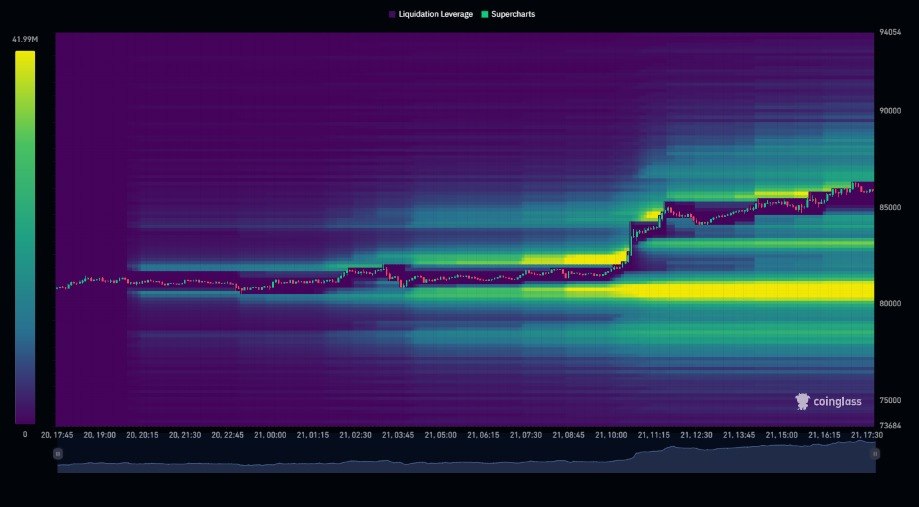
Task: Click the 41.99M scale maximum label
Action: 25,40
